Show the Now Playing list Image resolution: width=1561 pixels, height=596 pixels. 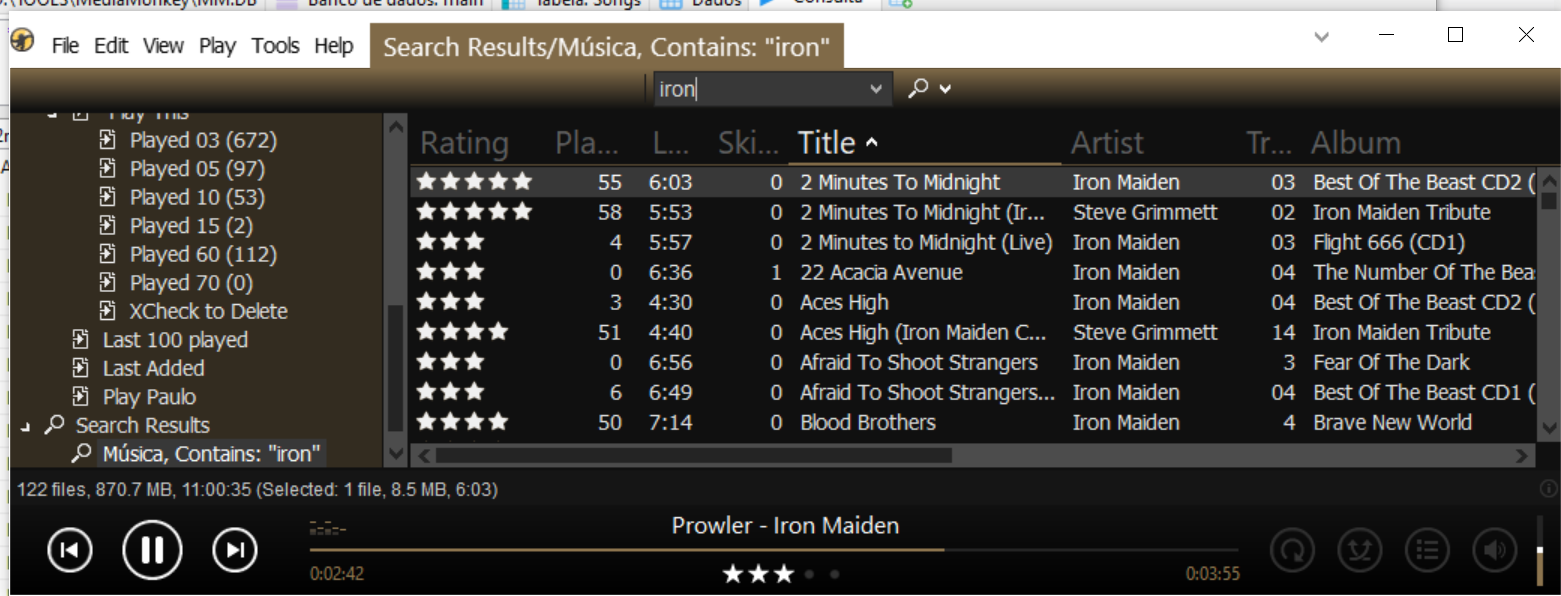[1427, 550]
